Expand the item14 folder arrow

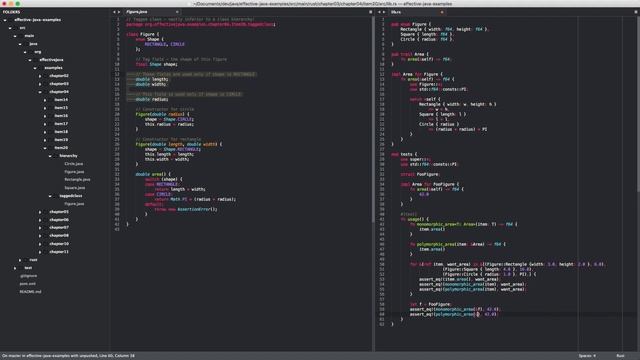coord(45,100)
